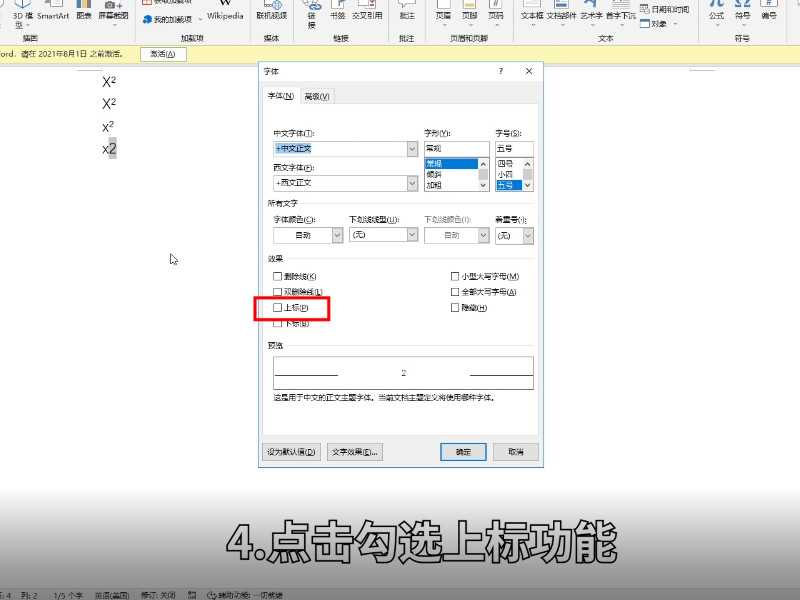Enable the superscript checkbox
The image size is (800, 600).
point(277,308)
